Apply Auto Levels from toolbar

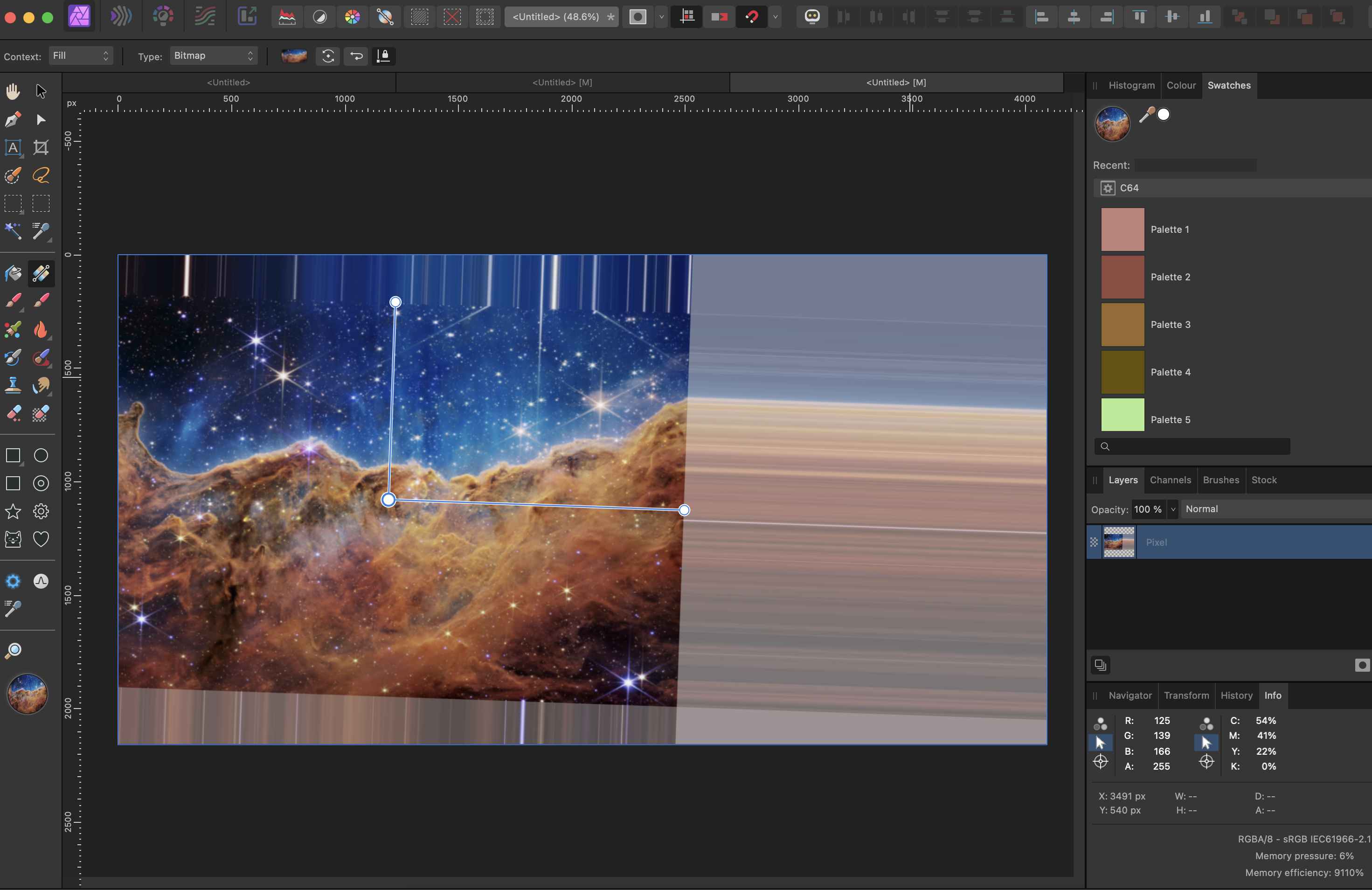(x=287, y=17)
